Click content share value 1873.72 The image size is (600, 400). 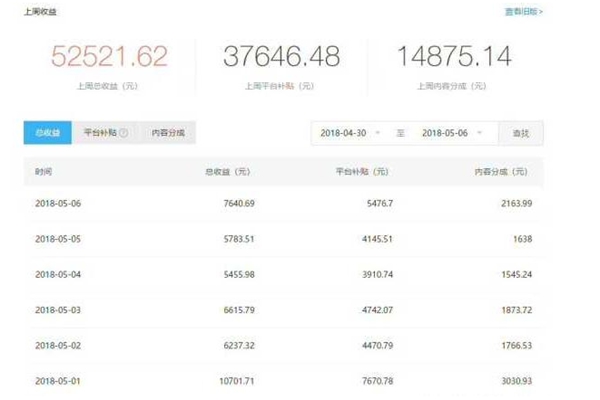pyautogui.click(x=517, y=310)
